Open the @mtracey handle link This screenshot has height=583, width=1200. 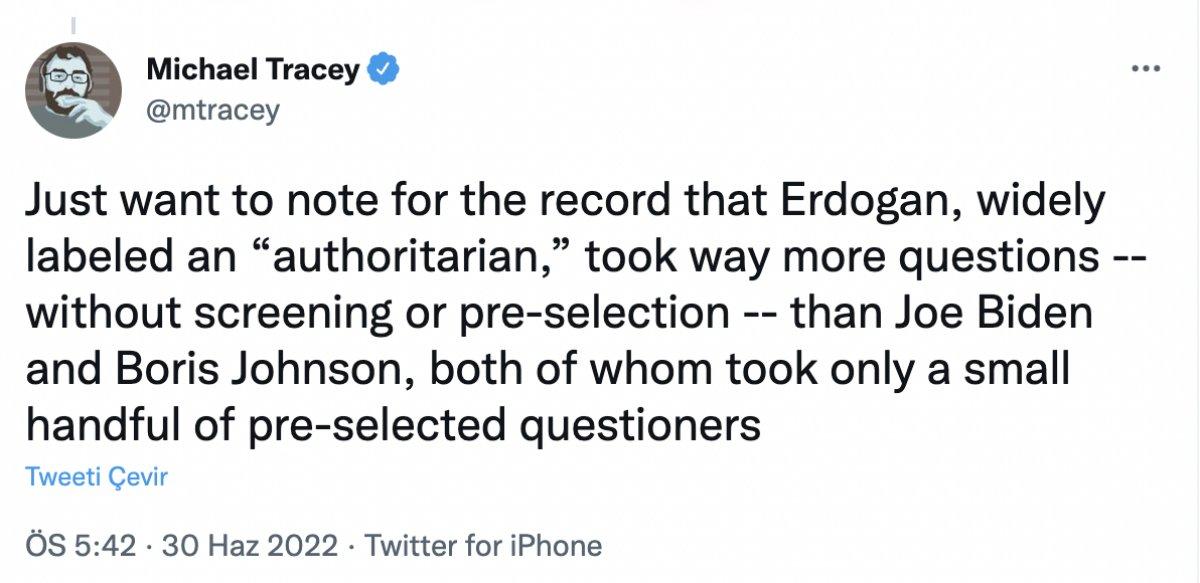(x=213, y=108)
